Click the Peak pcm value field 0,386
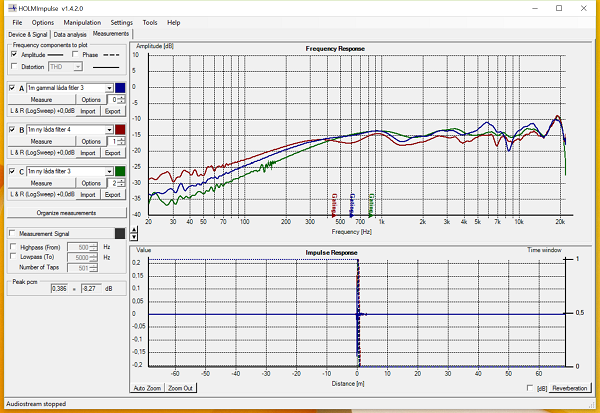 (x=59, y=289)
